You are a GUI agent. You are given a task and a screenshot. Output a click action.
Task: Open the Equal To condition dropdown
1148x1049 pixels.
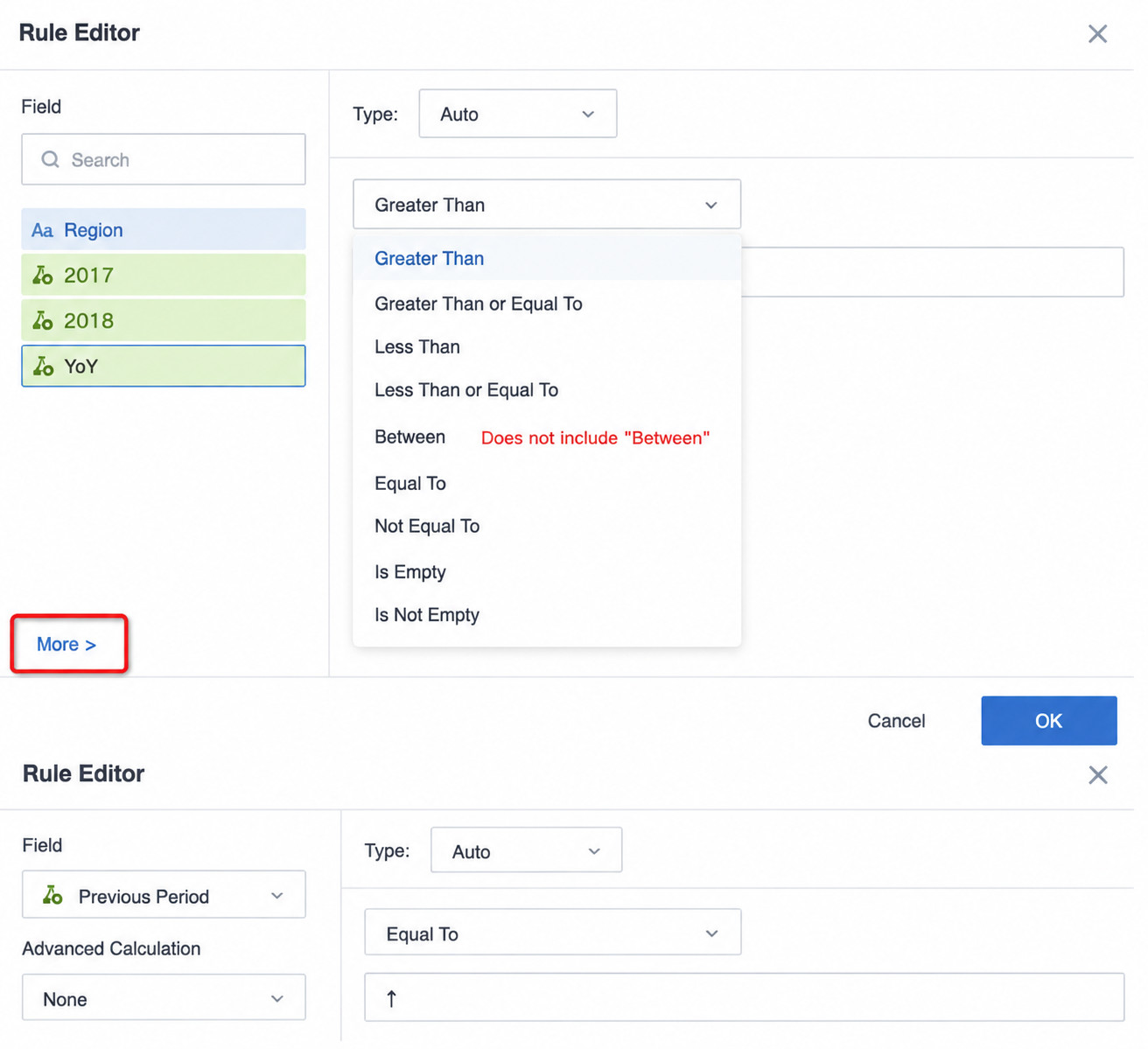(552, 933)
